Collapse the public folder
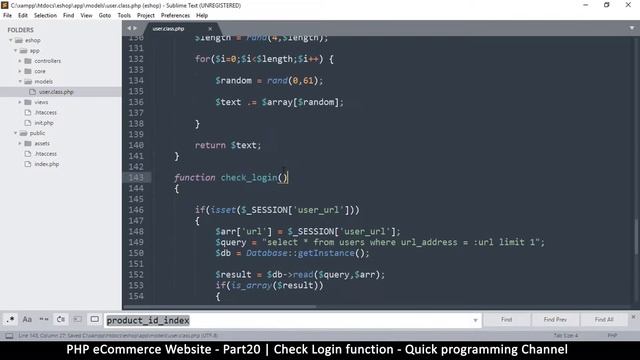 16,133
